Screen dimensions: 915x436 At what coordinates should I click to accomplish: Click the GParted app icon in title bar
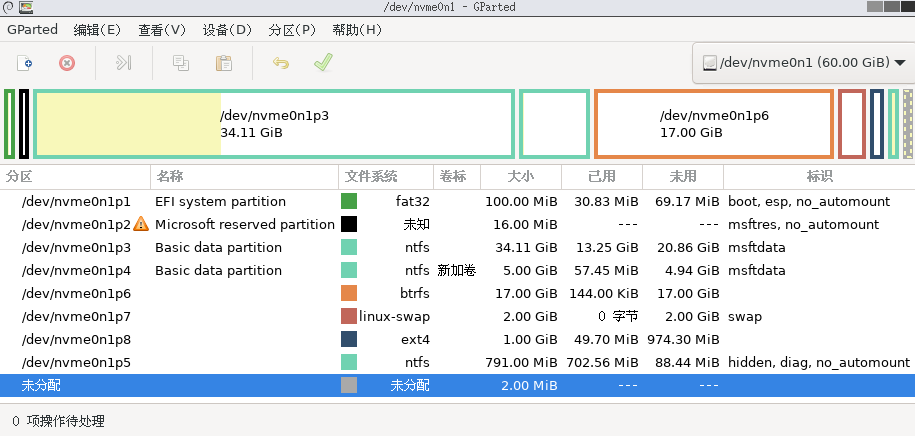26,7
